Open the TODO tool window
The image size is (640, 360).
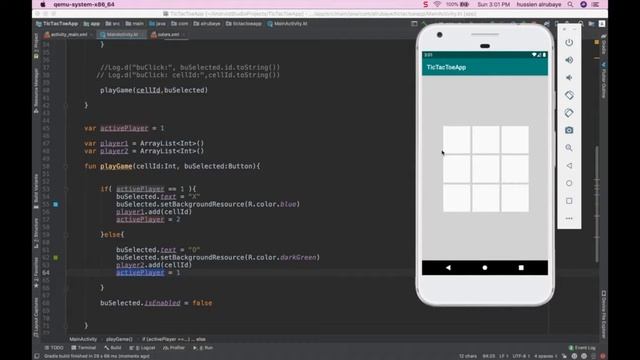tap(54, 348)
